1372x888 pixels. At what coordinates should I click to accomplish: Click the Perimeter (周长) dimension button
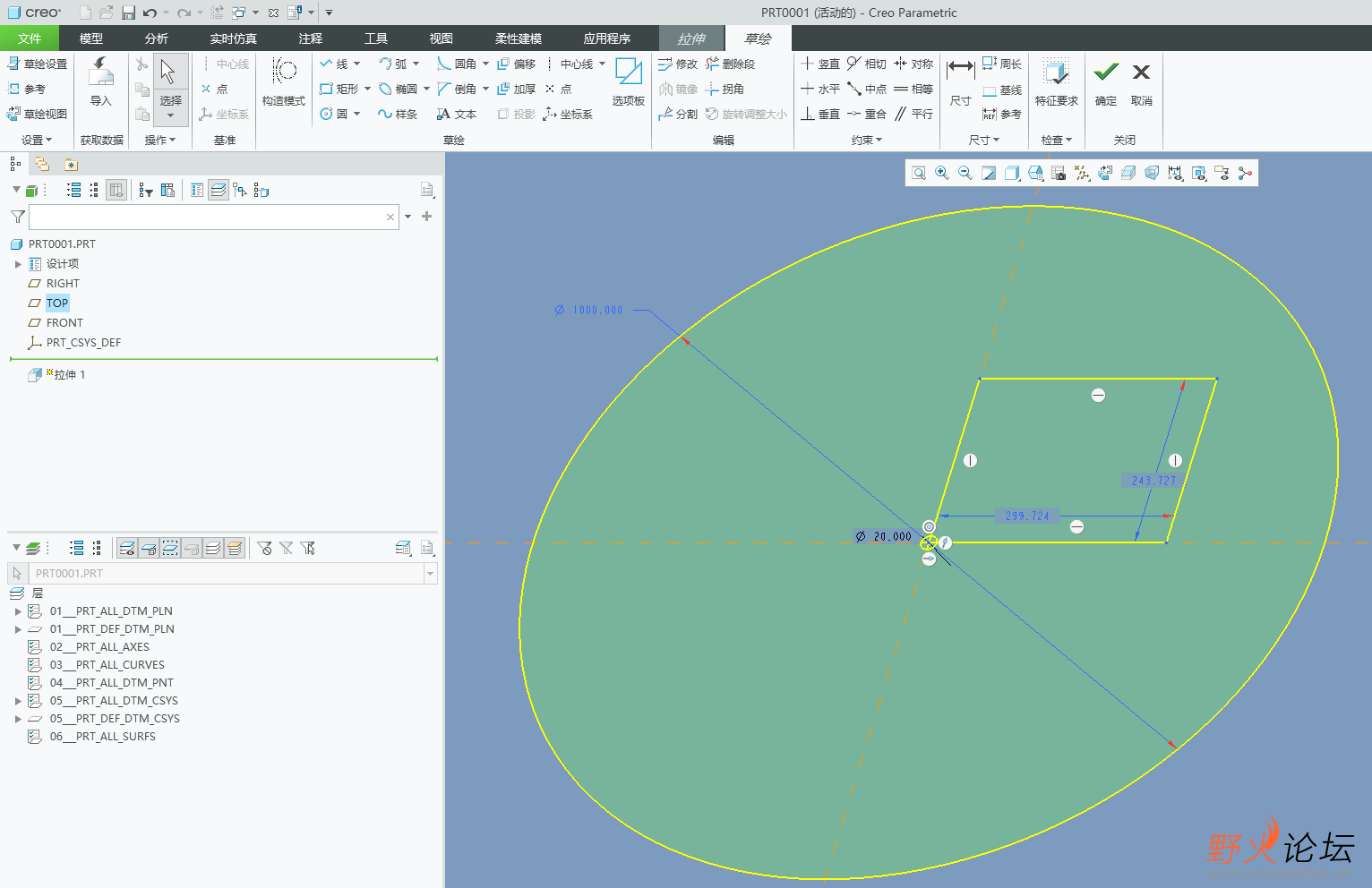[1002, 64]
